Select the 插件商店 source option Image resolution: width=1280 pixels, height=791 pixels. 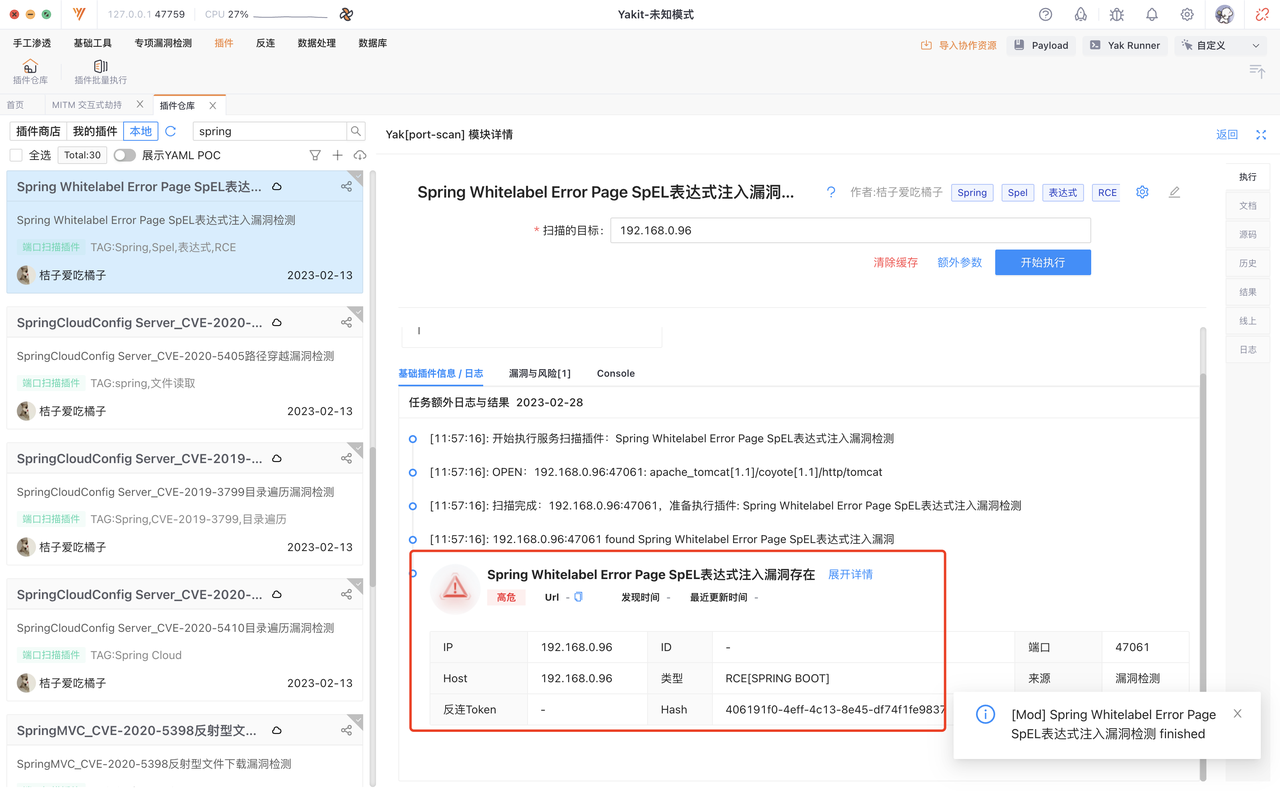pyautogui.click(x=38, y=131)
